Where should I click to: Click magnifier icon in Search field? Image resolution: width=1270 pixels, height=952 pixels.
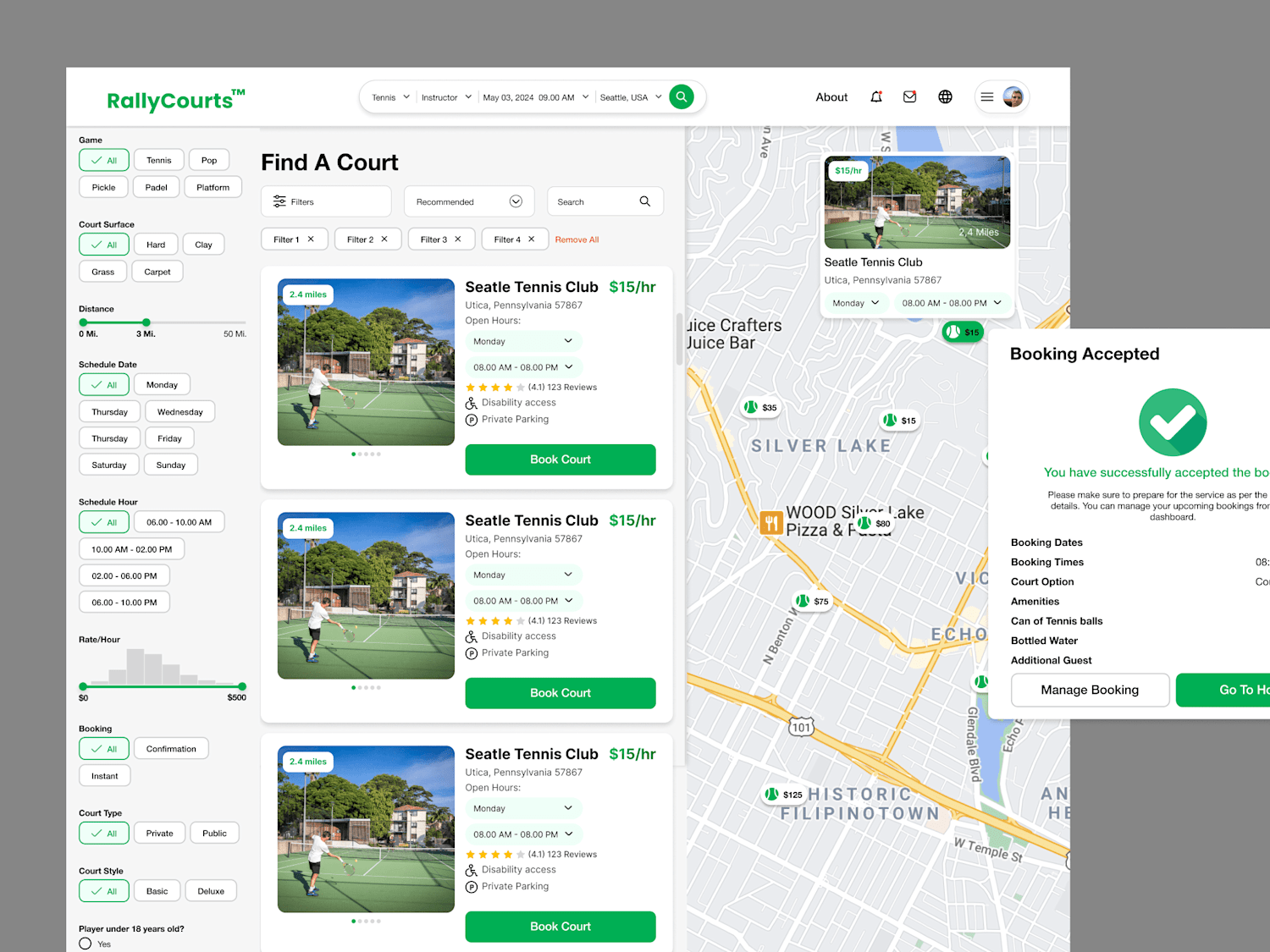645,201
